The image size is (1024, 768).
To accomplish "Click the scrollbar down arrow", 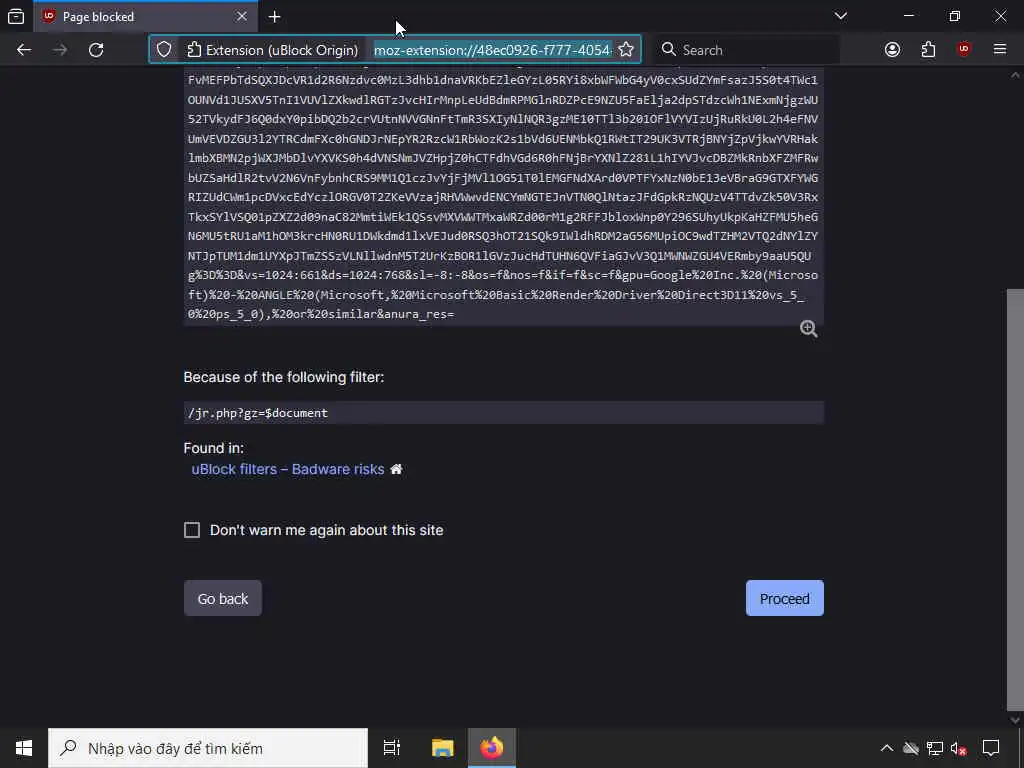I will point(1016,720).
